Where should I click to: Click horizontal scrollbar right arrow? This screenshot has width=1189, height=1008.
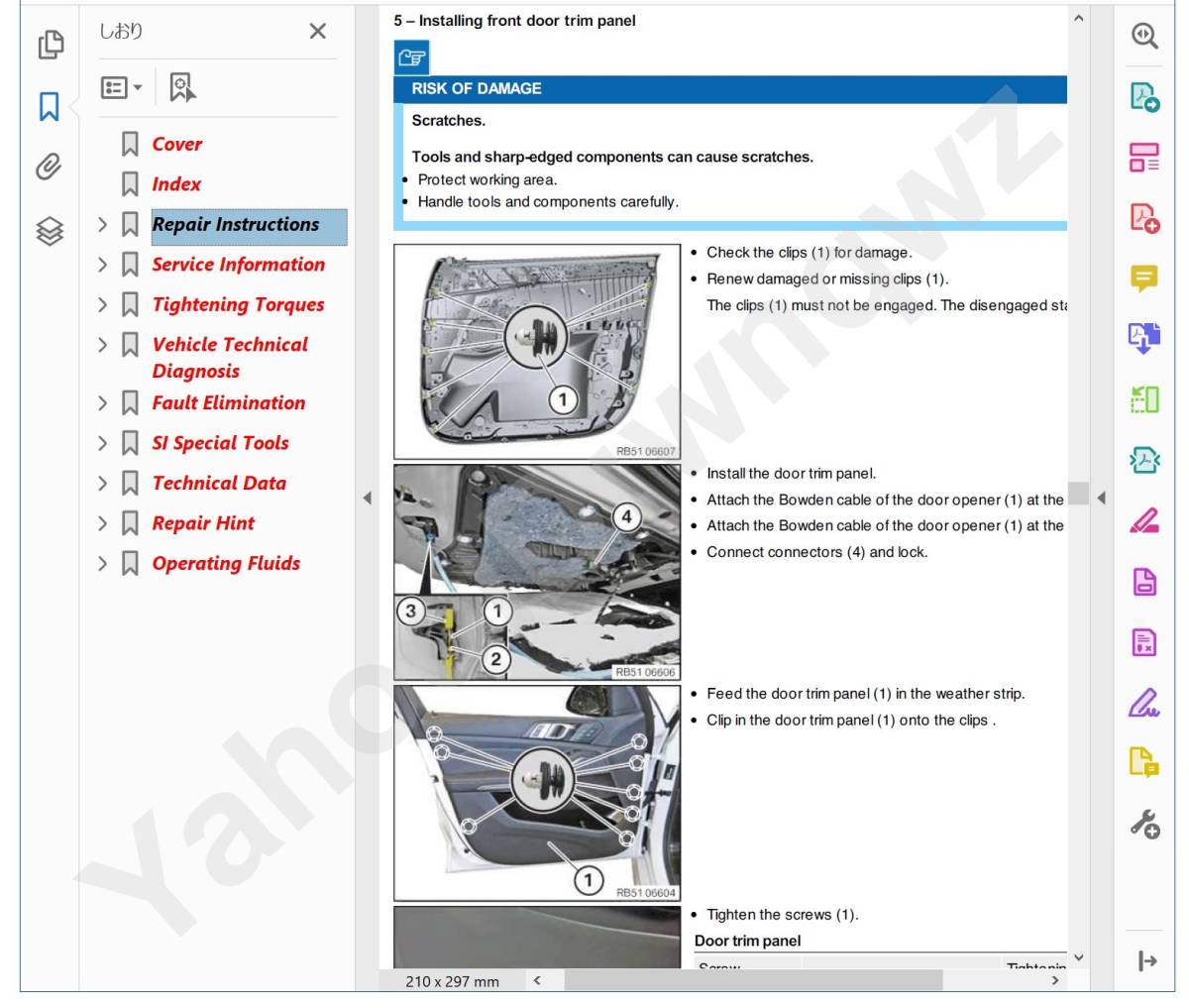1055,980
